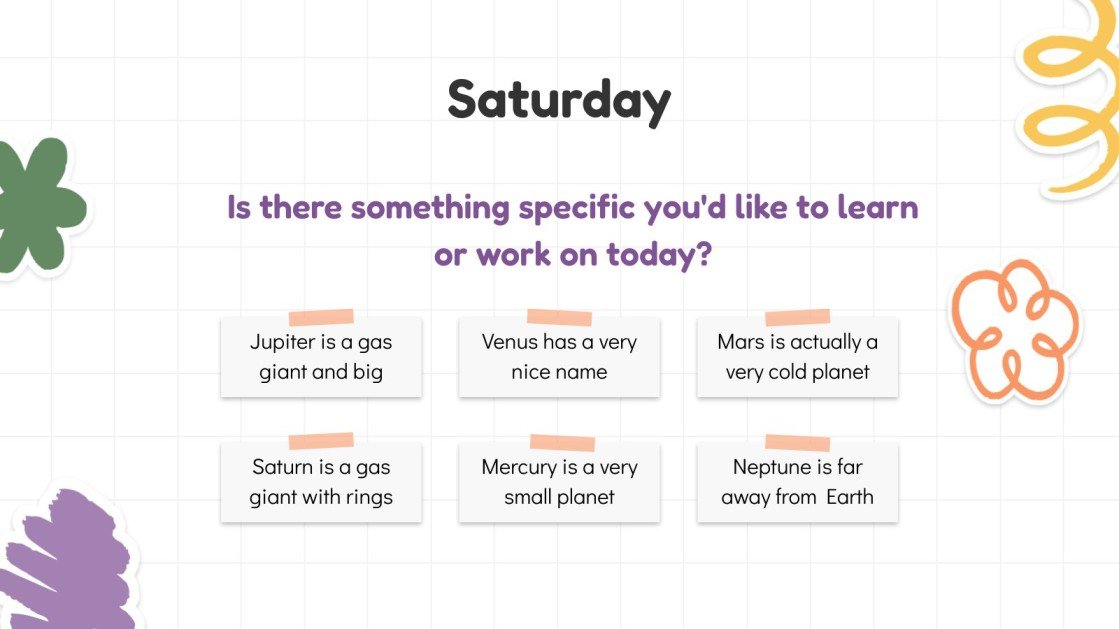This screenshot has width=1119, height=629.
Task: Click the 'Saturn is a gas giant' note
Action: (x=321, y=482)
